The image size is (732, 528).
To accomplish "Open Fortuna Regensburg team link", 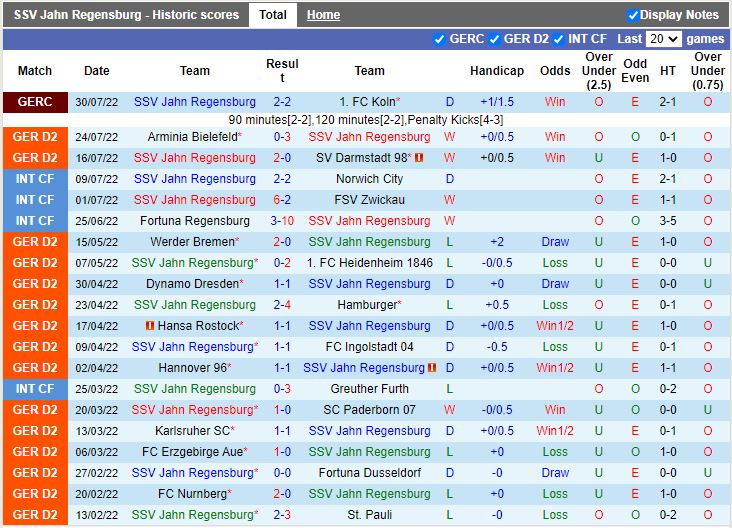I will tap(195, 221).
